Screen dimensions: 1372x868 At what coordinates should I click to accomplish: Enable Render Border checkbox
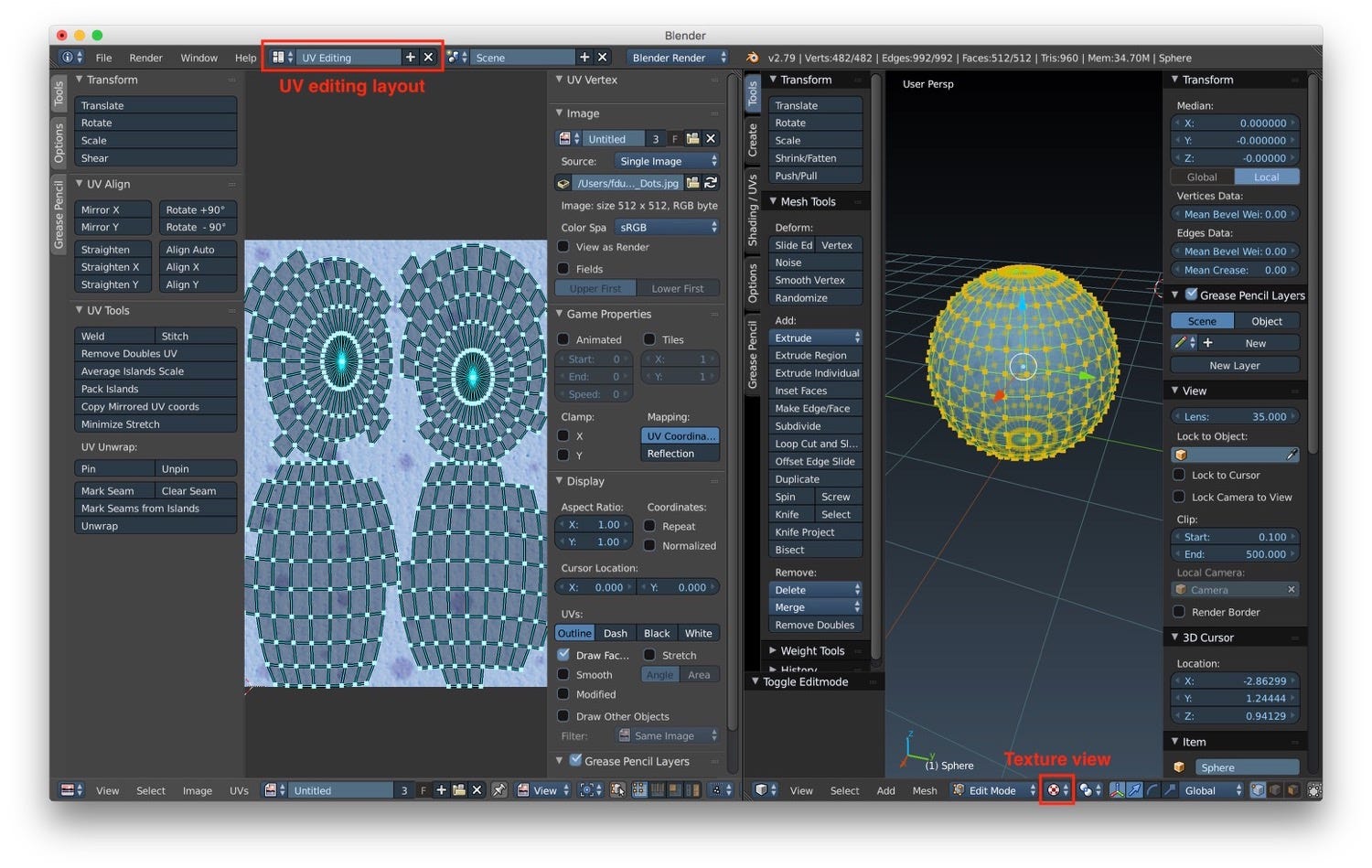[1179, 612]
